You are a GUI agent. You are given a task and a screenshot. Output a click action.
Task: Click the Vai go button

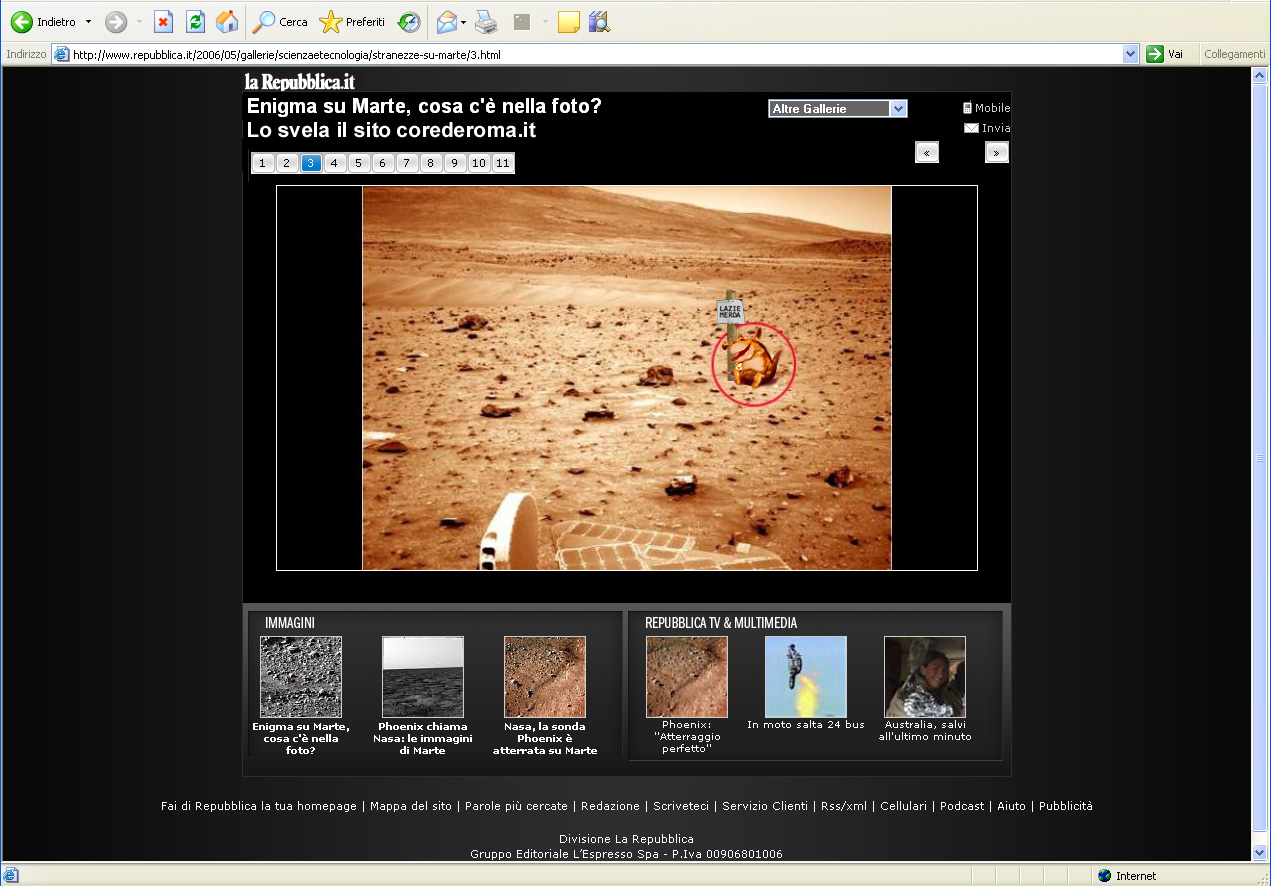click(x=1166, y=54)
